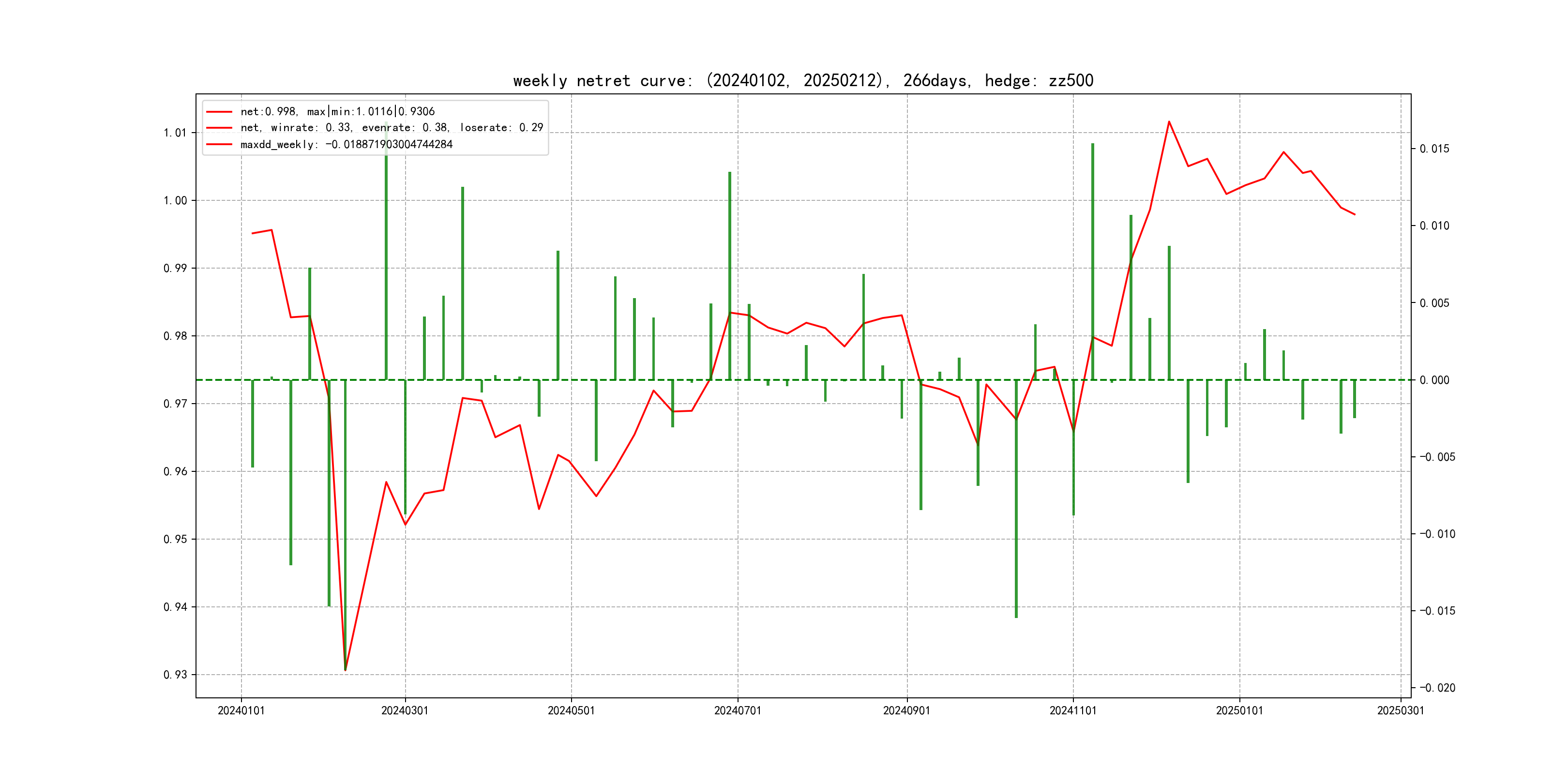1568x784 pixels.
Task: Click the 20250301 x-axis date label
Action: (x=1400, y=711)
